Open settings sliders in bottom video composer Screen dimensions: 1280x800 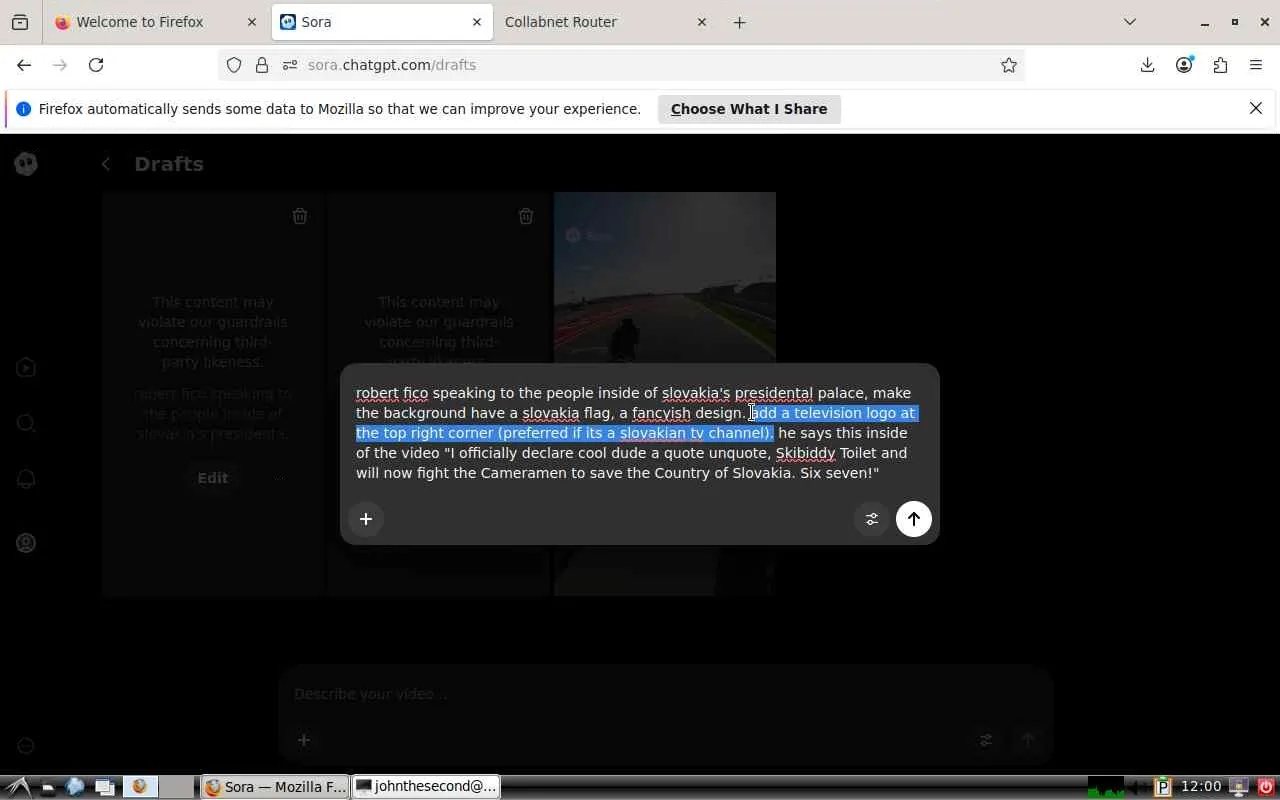pyautogui.click(x=986, y=740)
